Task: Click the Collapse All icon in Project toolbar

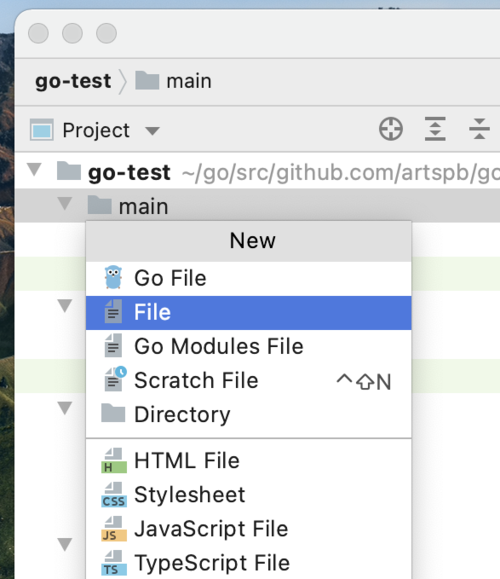Action: point(479,129)
